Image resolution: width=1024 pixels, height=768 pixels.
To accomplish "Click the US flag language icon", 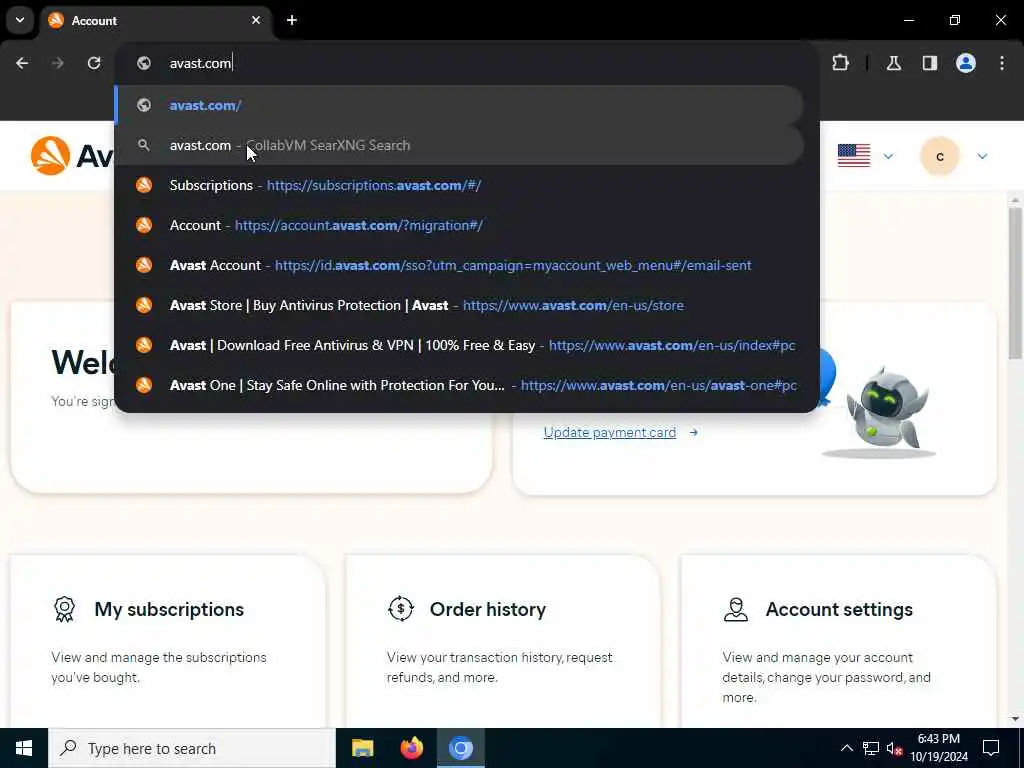I will tap(854, 156).
